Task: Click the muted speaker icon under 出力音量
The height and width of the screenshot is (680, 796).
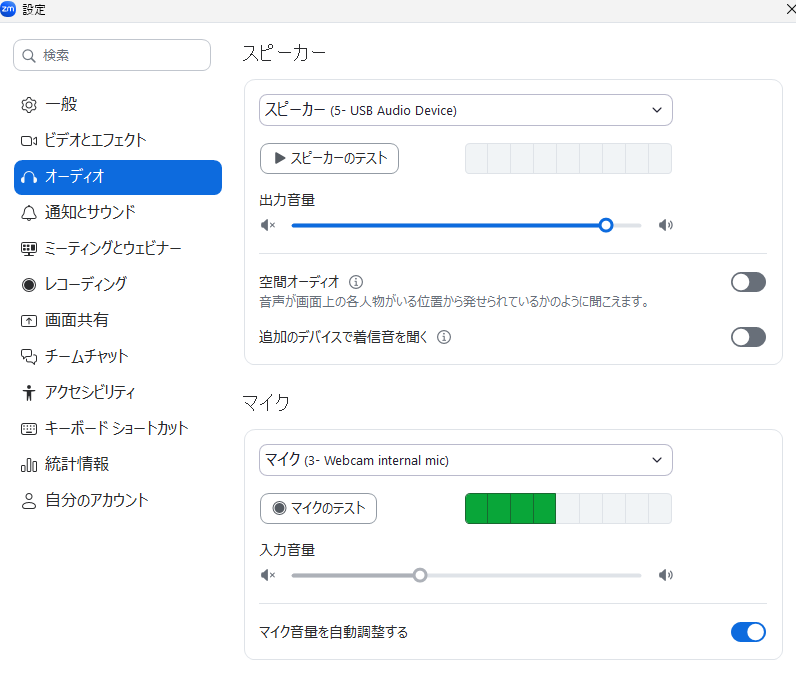Action: coord(268,225)
